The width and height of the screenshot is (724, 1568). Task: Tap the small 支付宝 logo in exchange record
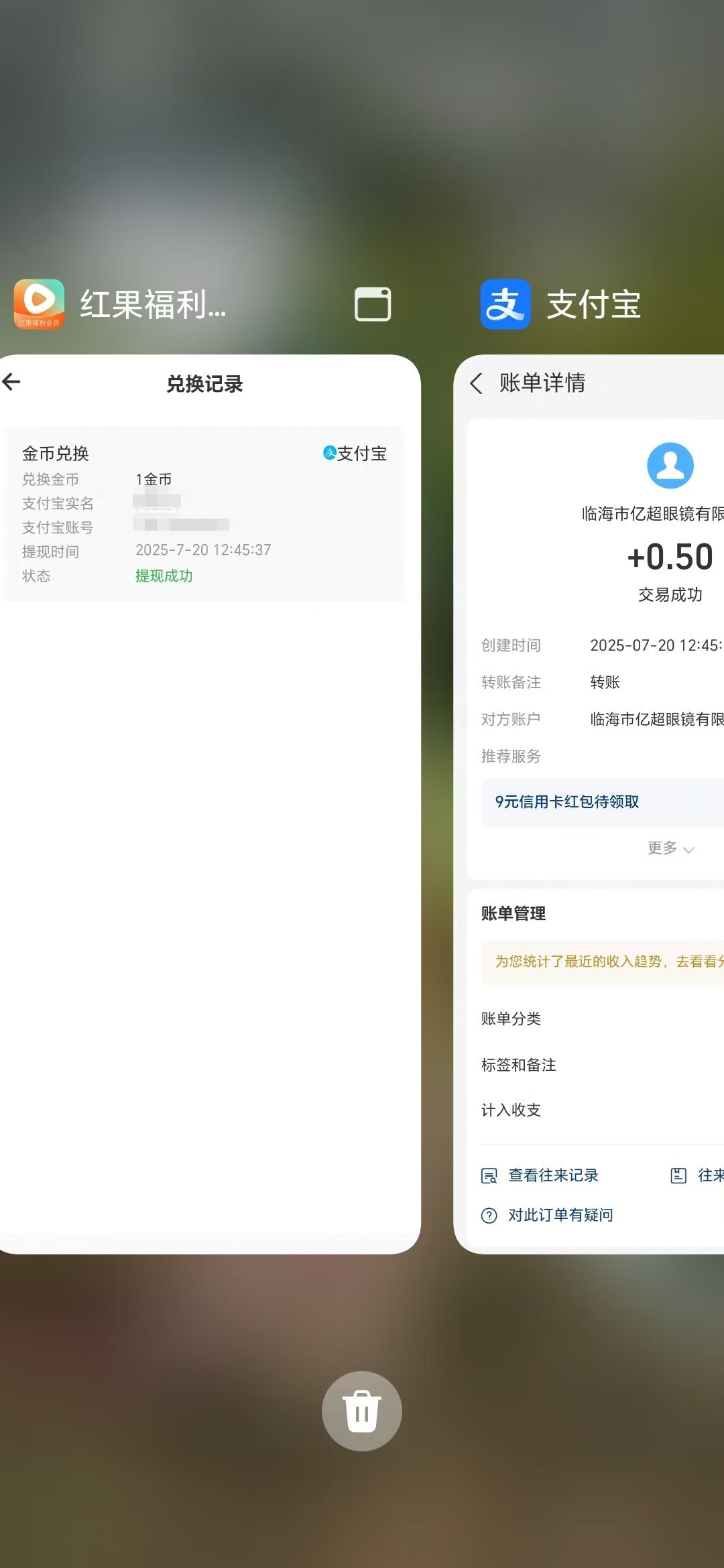click(330, 453)
